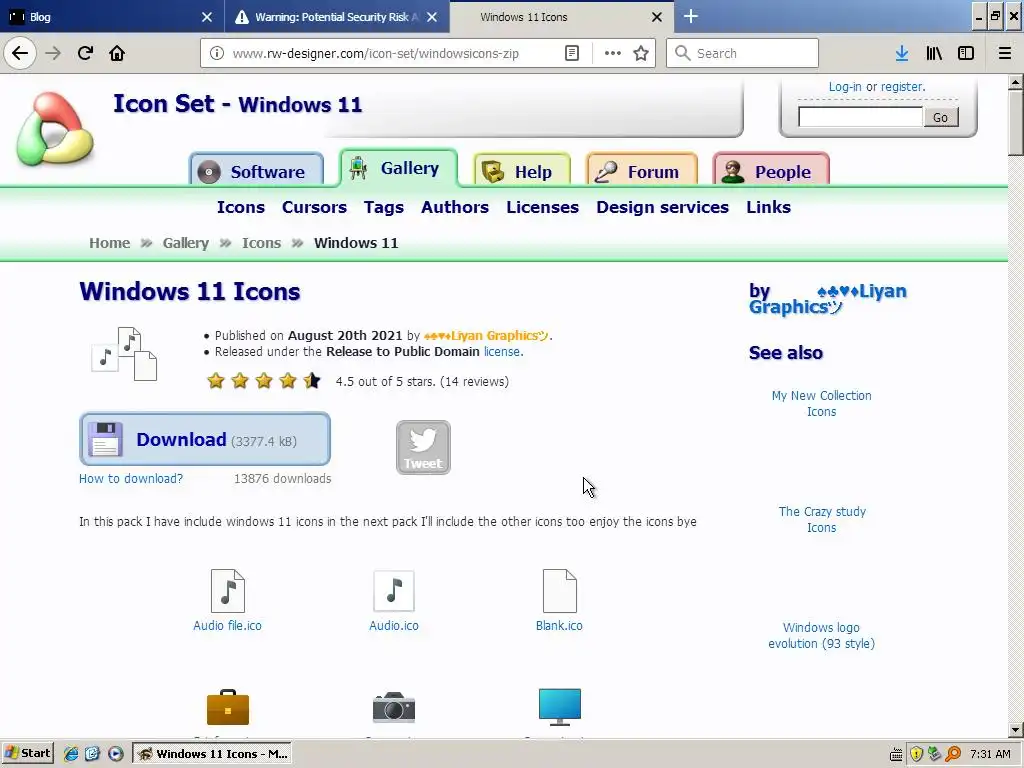Open the computer monitor icon thumbnail
1024x768 pixels.
tap(560, 707)
